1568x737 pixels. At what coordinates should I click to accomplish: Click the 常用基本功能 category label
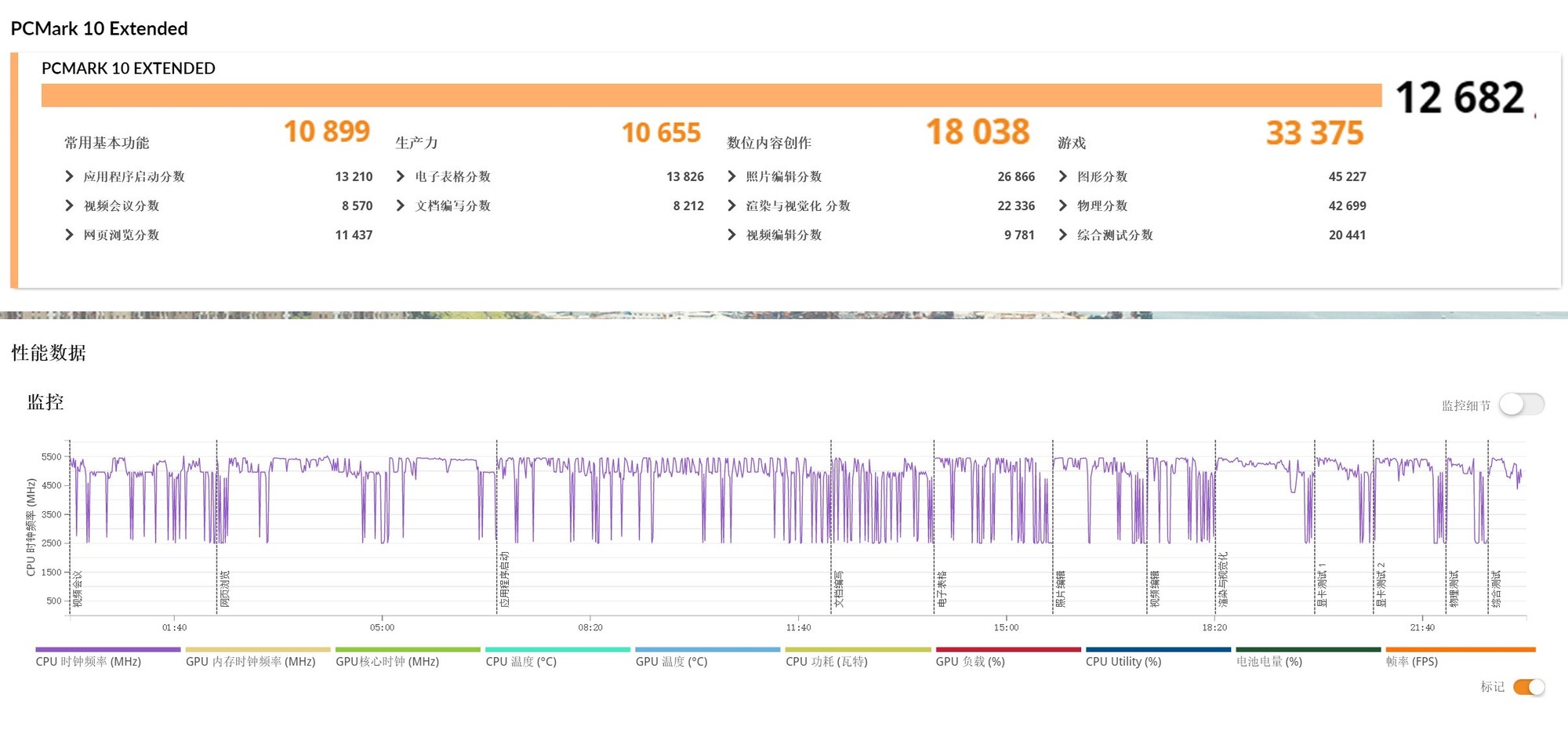107,143
